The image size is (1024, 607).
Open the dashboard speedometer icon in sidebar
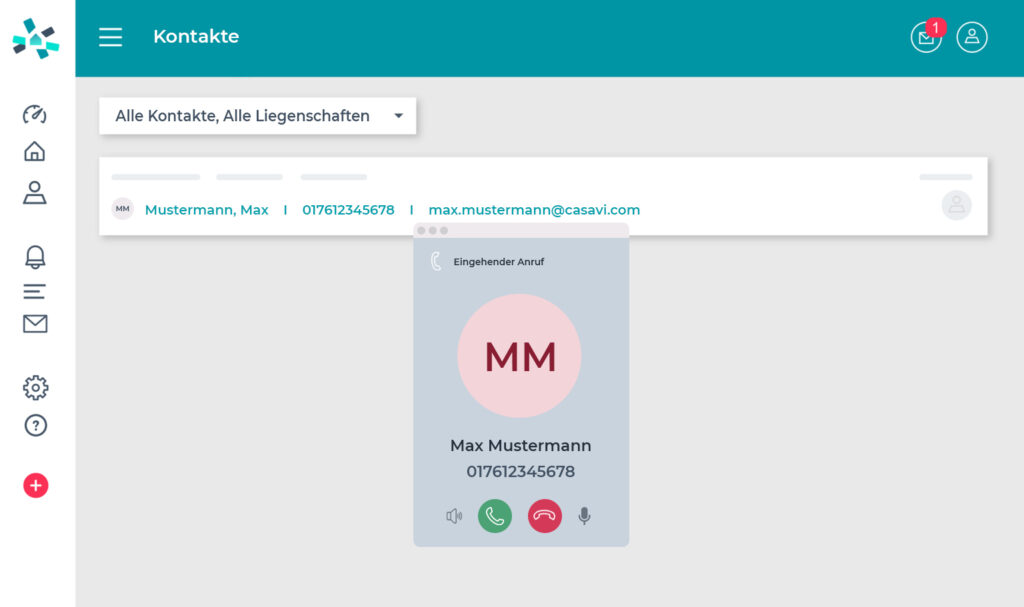[35, 114]
